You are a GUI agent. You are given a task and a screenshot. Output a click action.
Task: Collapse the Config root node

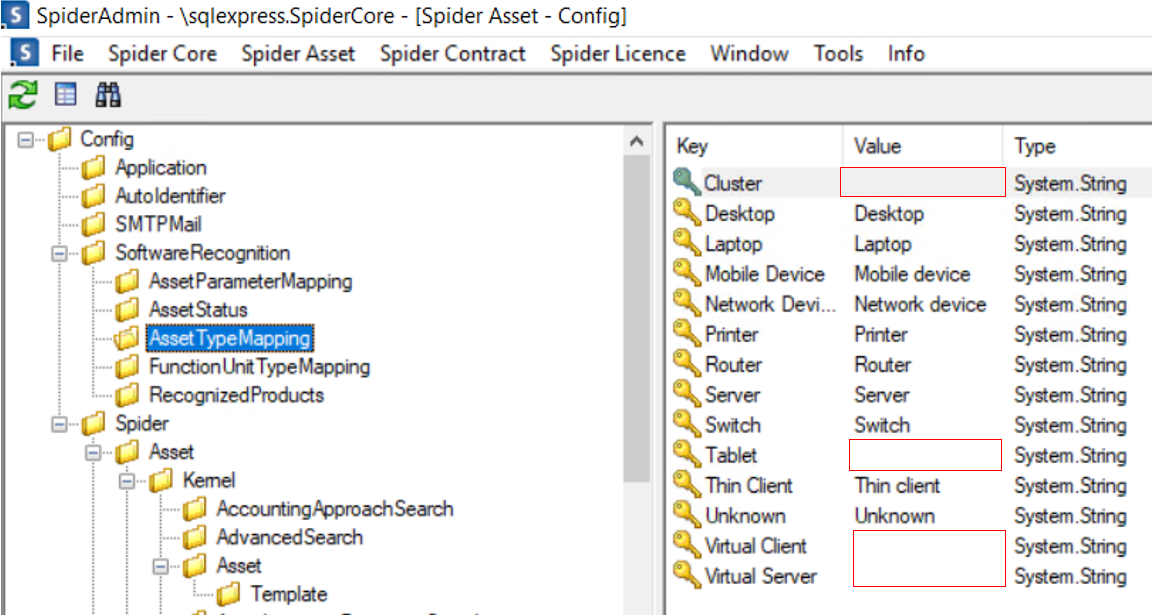pos(26,140)
